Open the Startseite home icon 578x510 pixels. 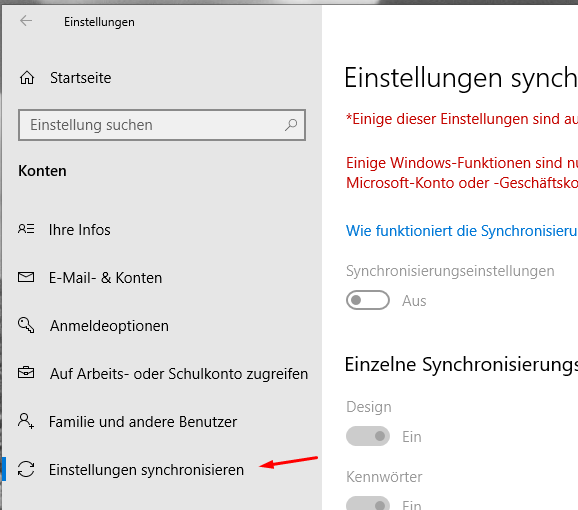tap(27, 78)
